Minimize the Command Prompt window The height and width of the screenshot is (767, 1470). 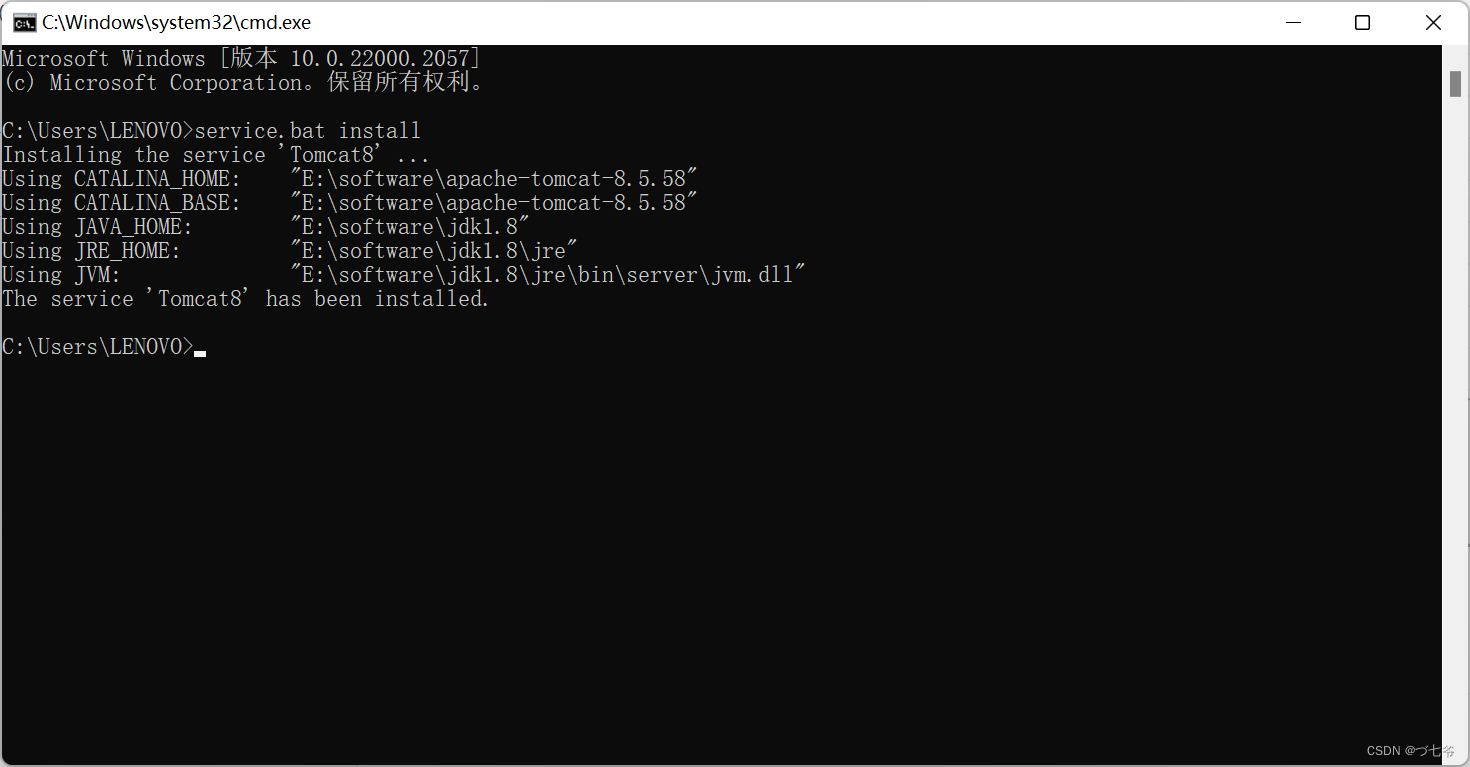click(x=1292, y=22)
